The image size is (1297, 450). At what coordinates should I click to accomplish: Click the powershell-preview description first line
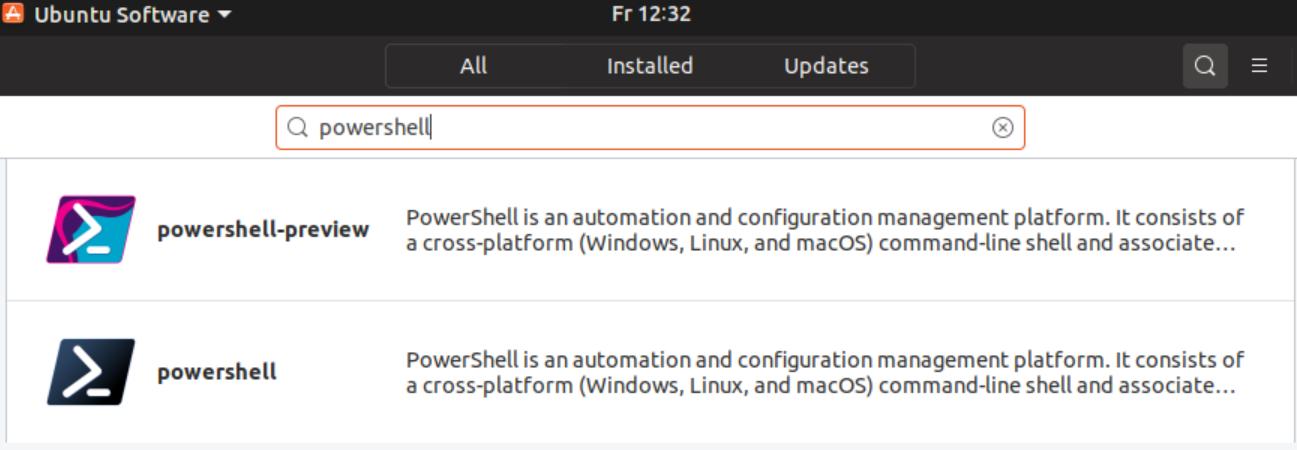point(825,217)
